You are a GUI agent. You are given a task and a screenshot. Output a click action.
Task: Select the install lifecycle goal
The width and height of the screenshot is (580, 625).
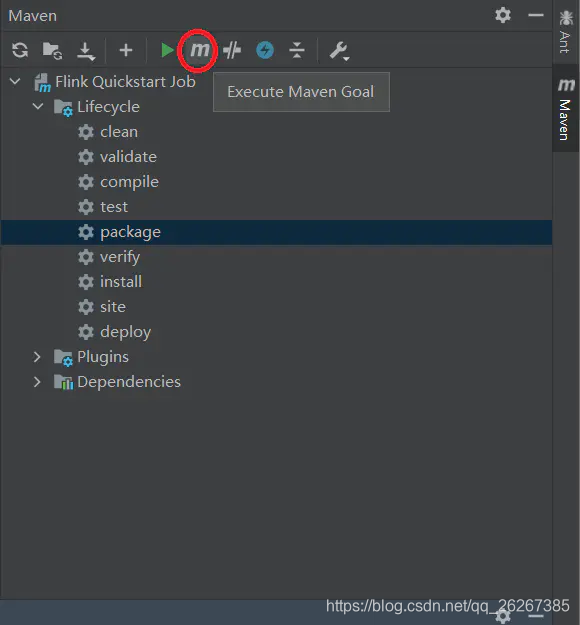click(x=121, y=282)
